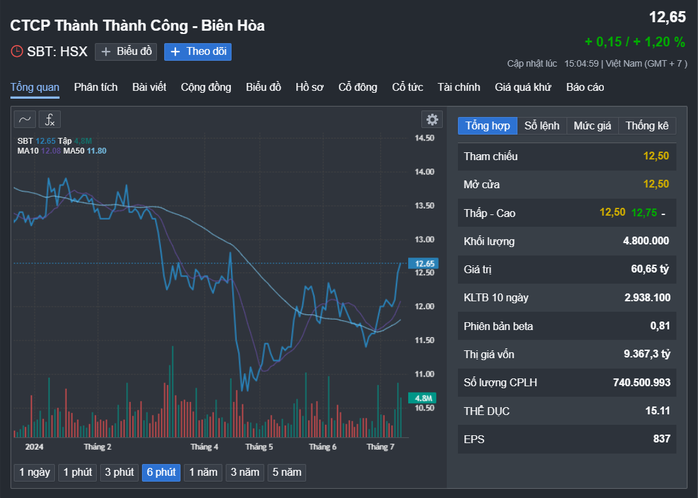Set chart range to 3 năm

coord(245,473)
